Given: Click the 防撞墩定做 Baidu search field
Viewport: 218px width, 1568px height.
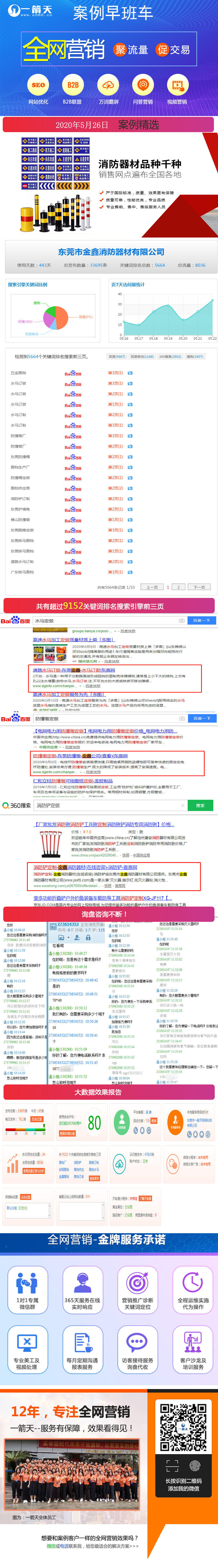Looking at the screenshot, I should pyautogui.click(x=110, y=718).
